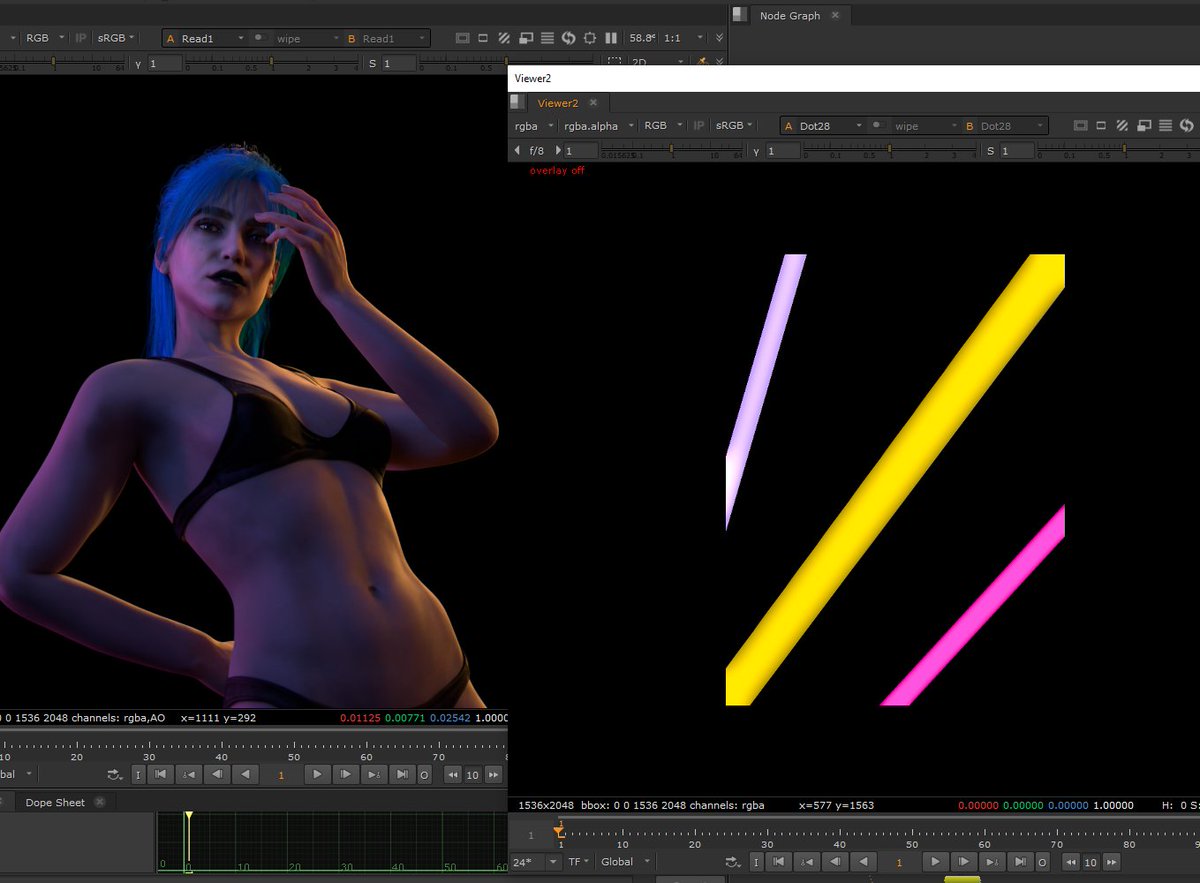Skip forward by increment in left timeline
This screenshot has width=1200, height=883.
click(x=493, y=774)
